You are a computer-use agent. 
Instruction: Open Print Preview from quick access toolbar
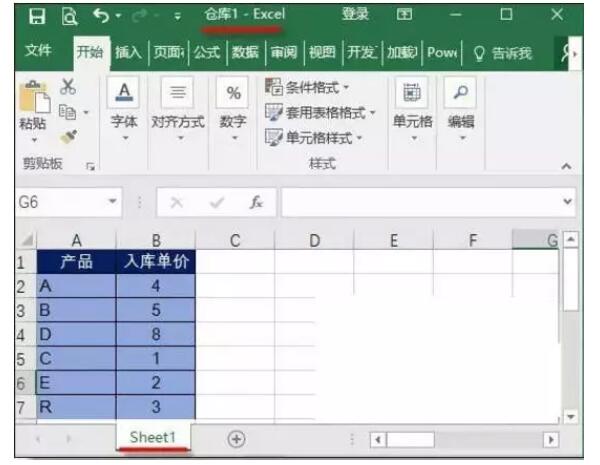tap(70, 16)
